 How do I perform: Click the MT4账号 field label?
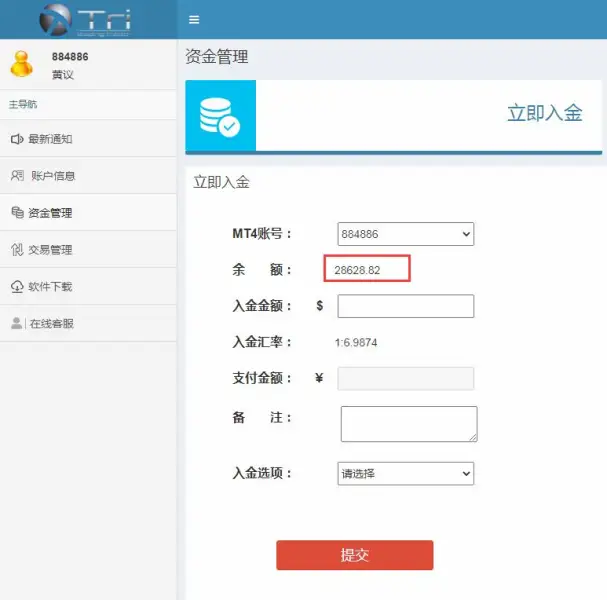[262, 234]
